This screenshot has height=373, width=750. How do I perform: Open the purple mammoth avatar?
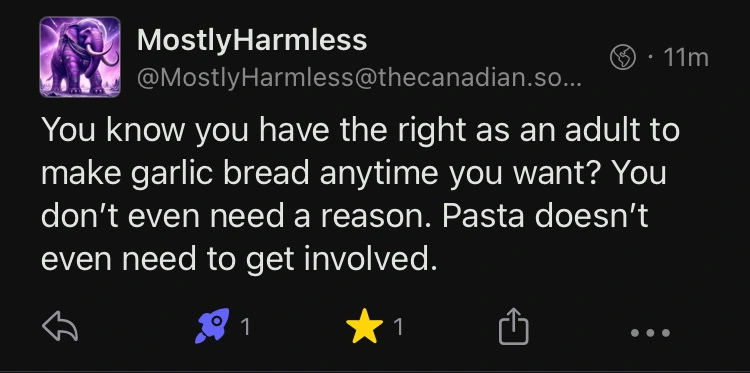(x=80, y=57)
